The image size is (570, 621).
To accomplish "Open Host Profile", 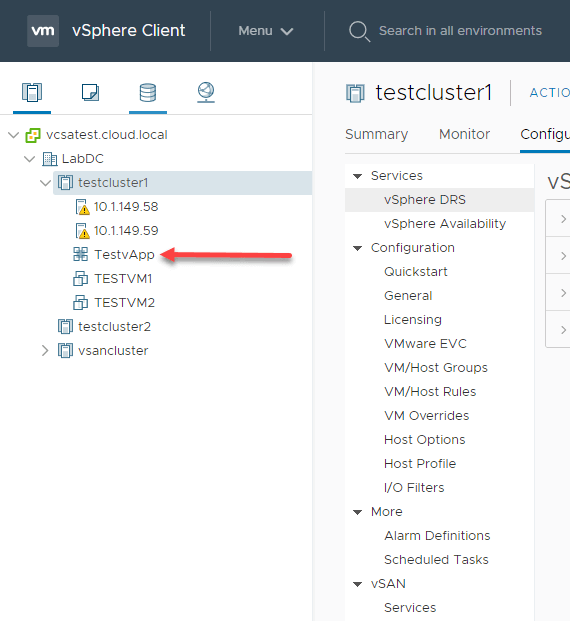I will [420, 464].
